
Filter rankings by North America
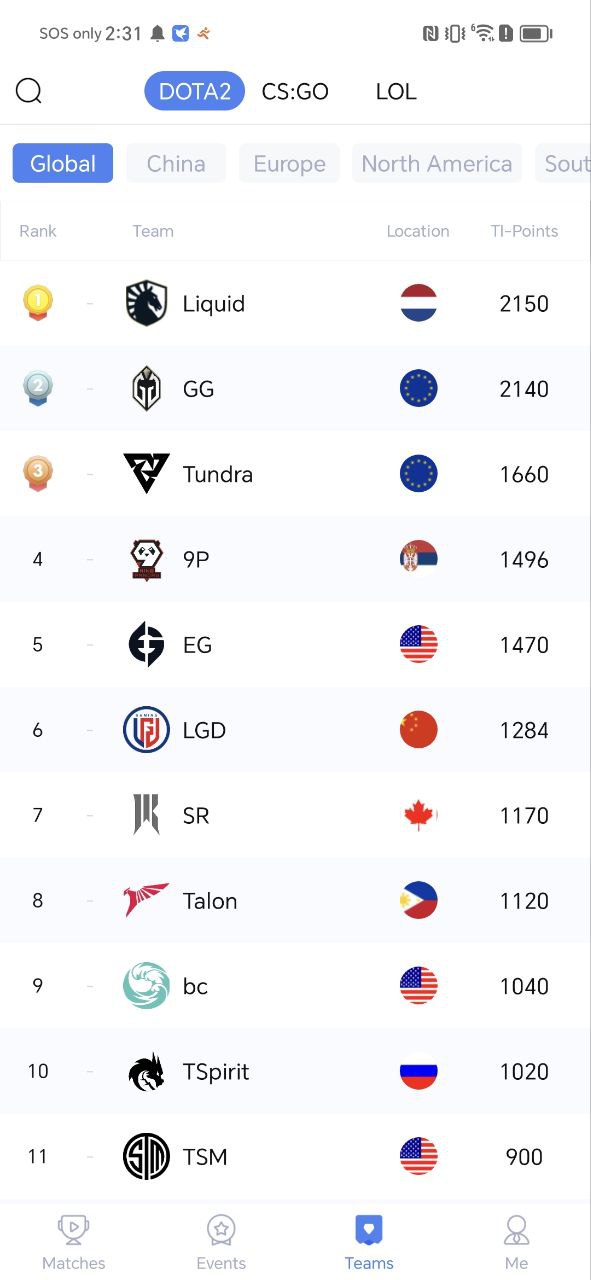click(x=437, y=163)
